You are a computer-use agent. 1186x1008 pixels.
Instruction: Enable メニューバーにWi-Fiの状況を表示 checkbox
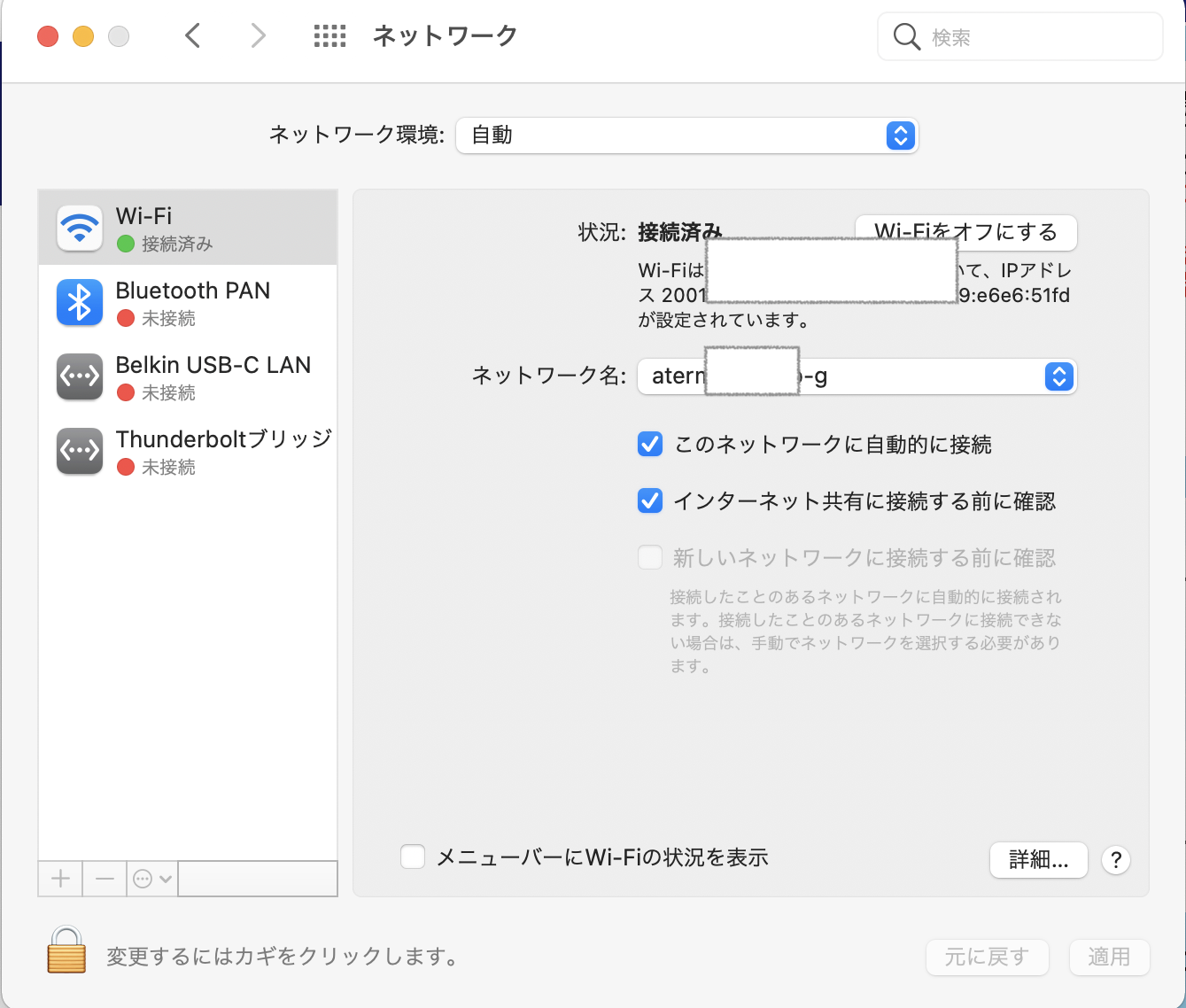click(x=413, y=857)
